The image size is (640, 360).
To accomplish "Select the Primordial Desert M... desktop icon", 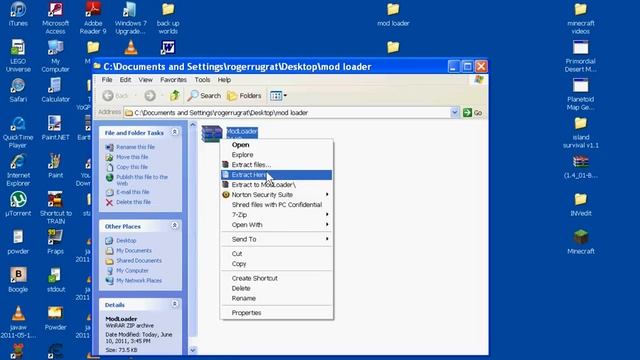I will [x=580, y=56].
